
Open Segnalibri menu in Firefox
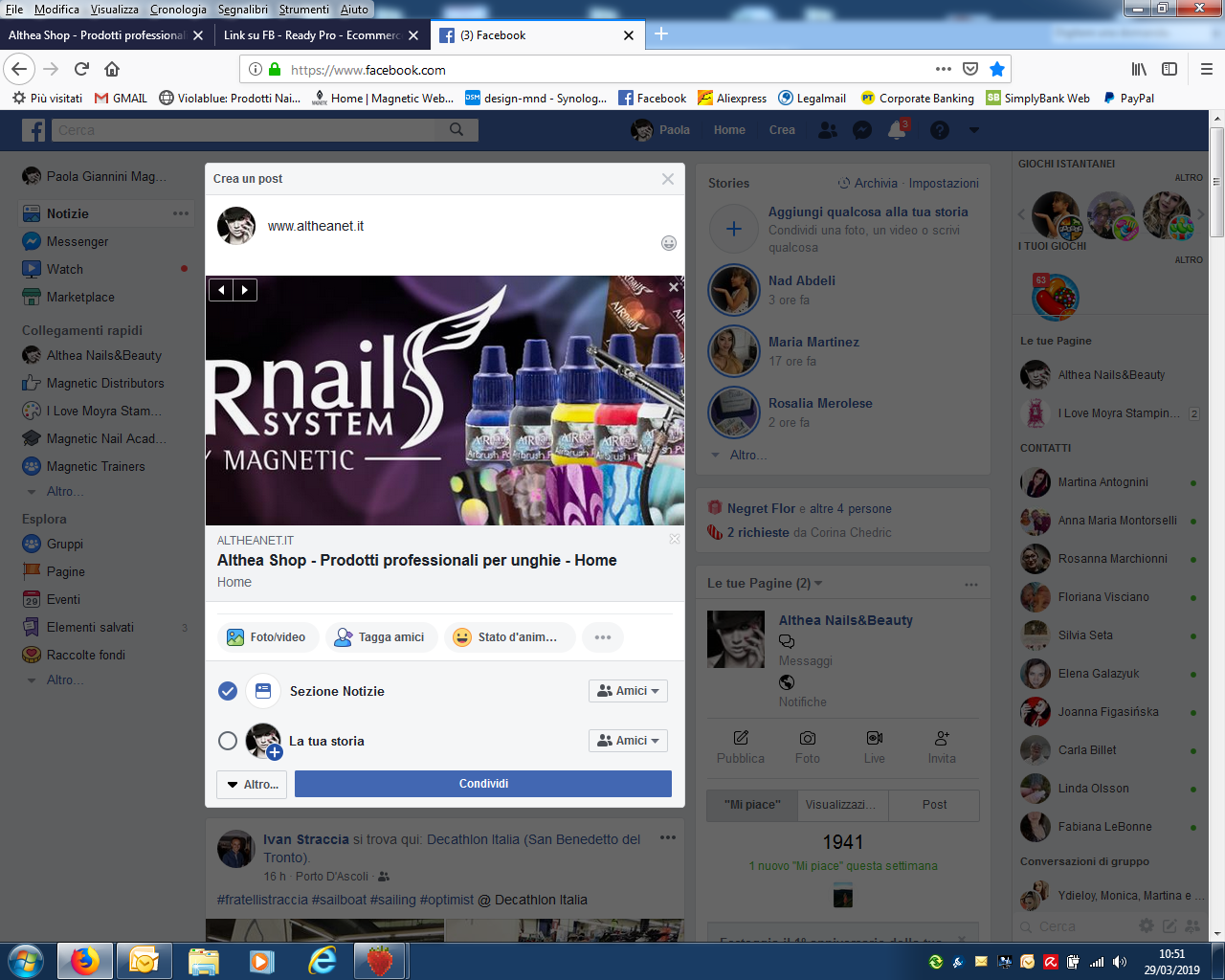(x=243, y=10)
